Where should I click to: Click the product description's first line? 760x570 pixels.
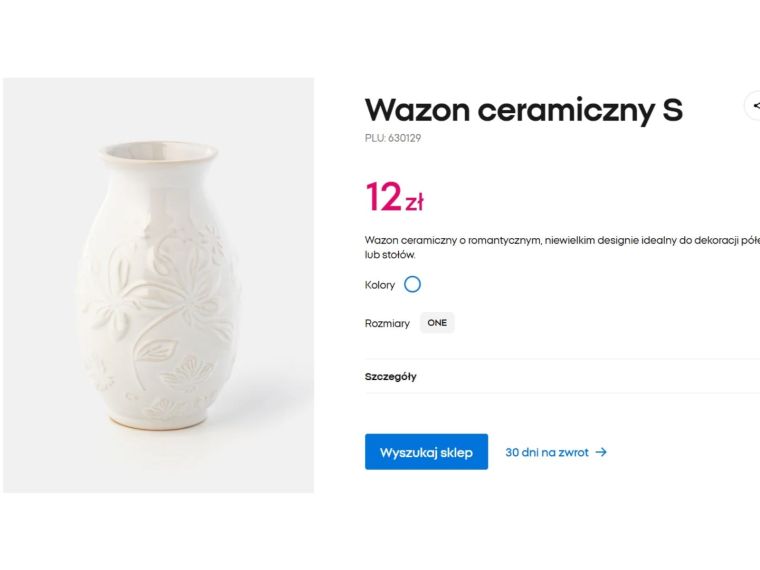click(x=560, y=241)
